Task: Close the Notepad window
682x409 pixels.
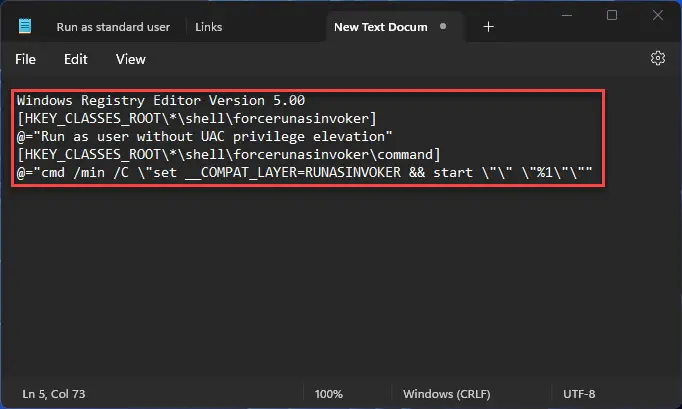Action: tap(657, 15)
